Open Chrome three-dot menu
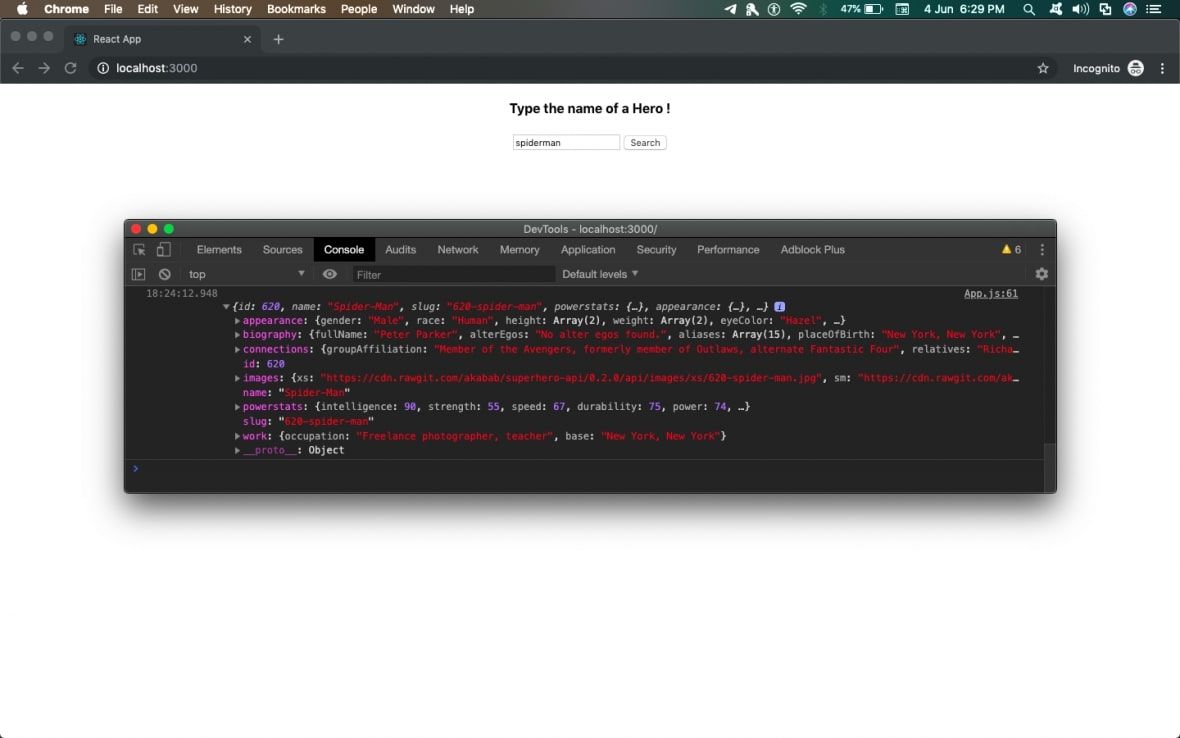This screenshot has height=738, width=1180. [x=1163, y=68]
